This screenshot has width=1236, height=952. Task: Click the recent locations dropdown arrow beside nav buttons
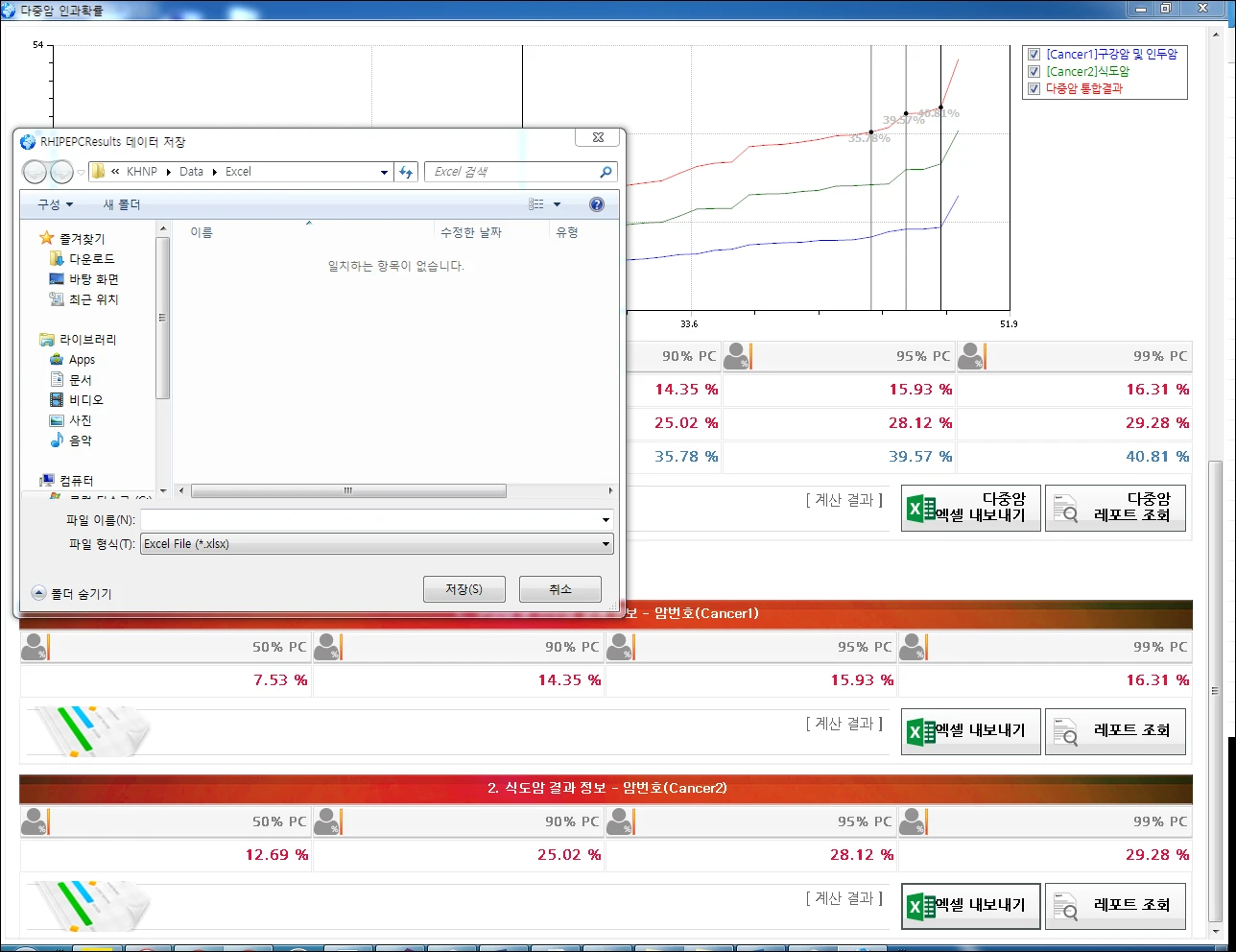(81, 173)
